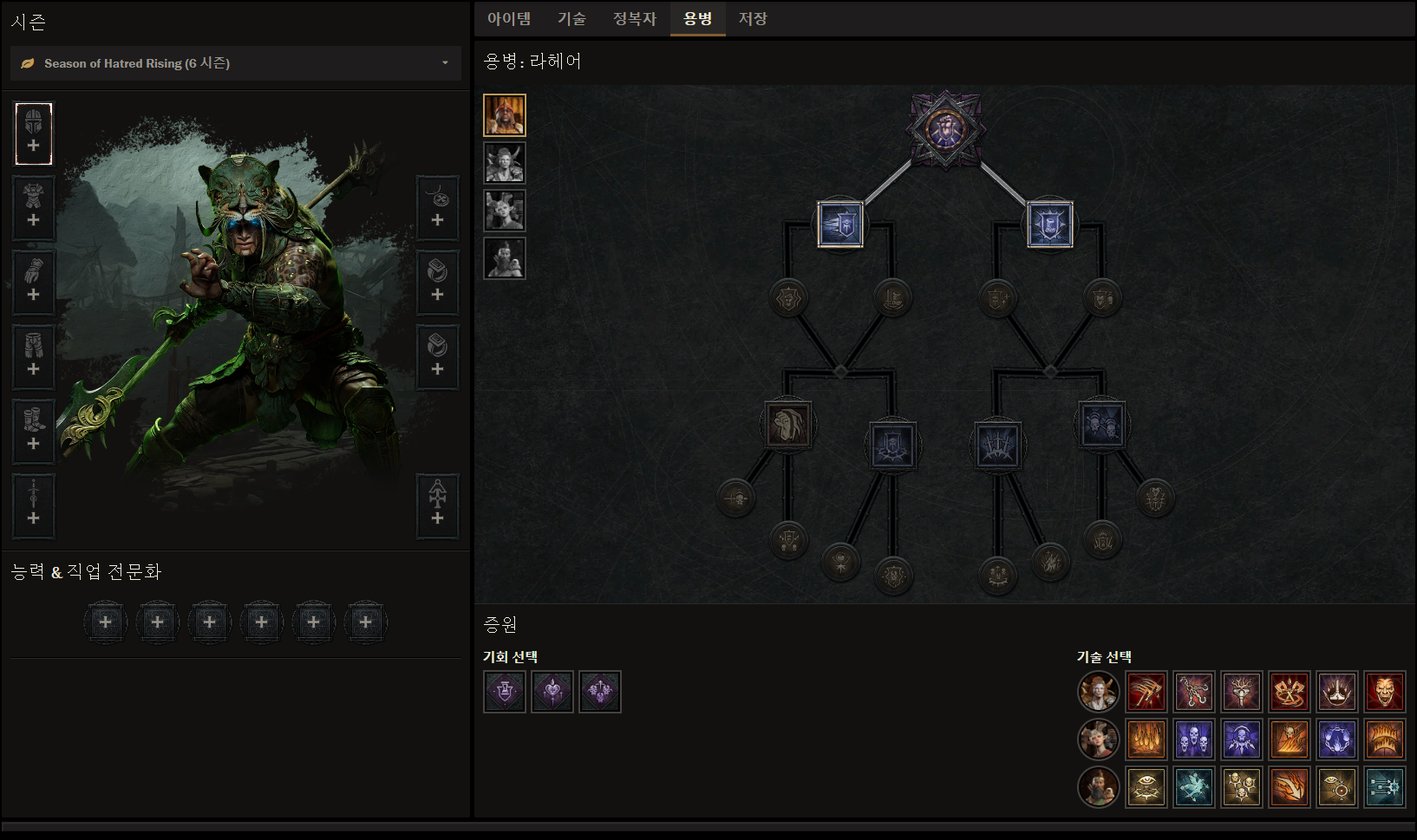Select the bearded archer mercenary portrait in the mercenary list
The image size is (1417, 840).
[x=505, y=258]
